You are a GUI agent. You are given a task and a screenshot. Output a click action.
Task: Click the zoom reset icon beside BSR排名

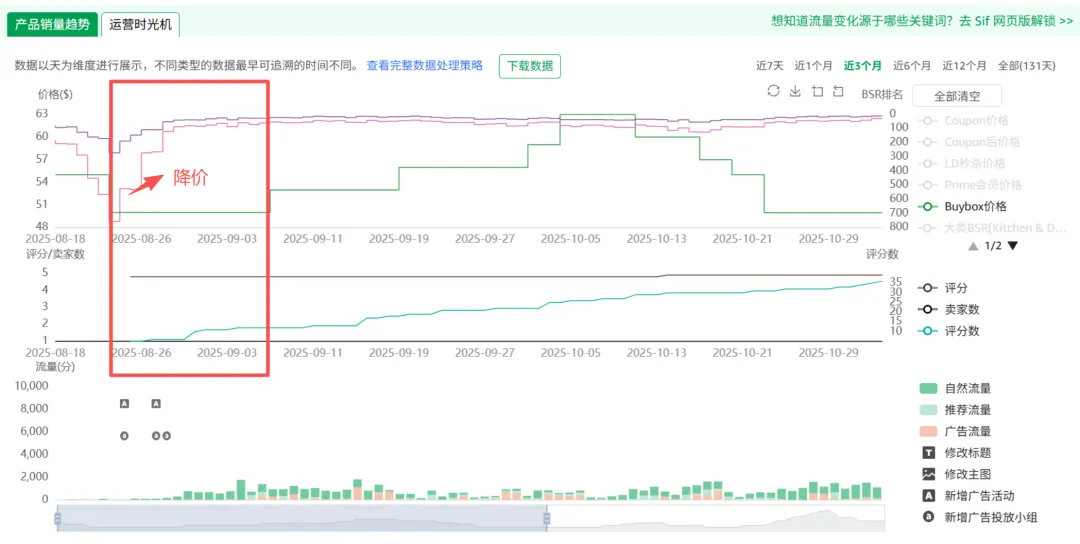click(838, 92)
